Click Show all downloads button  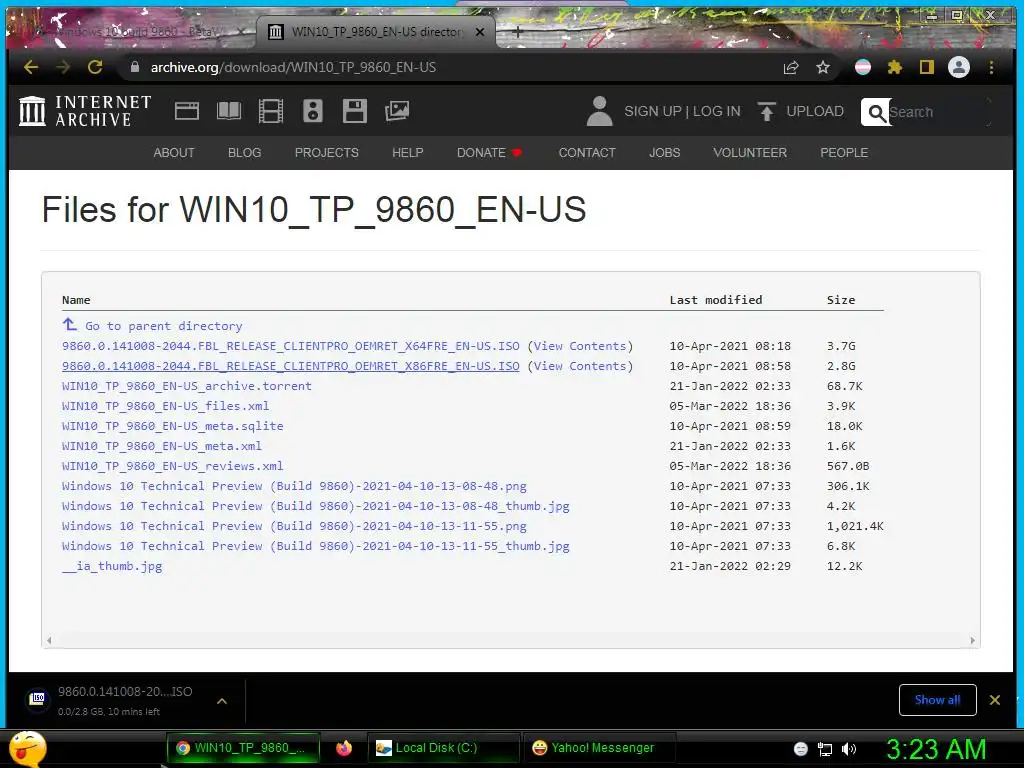click(937, 700)
